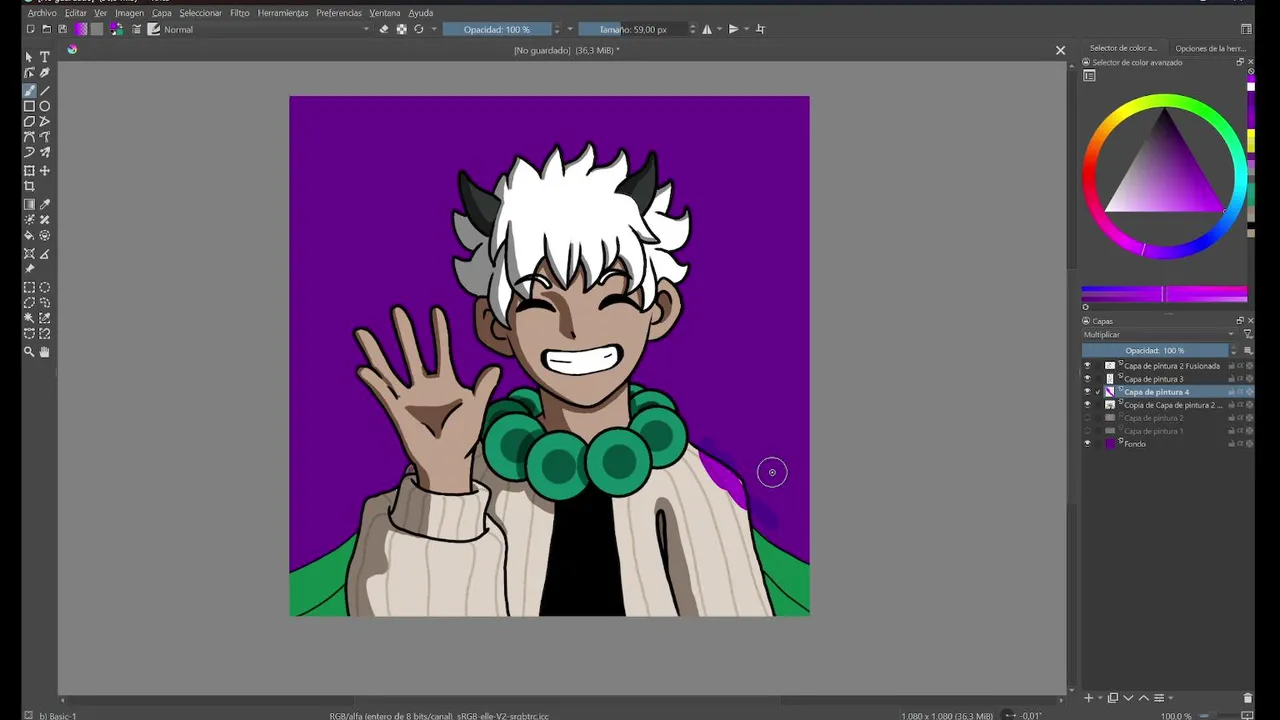Select the Measure angle tool
This screenshot has width=1280, height=720.
45,254
